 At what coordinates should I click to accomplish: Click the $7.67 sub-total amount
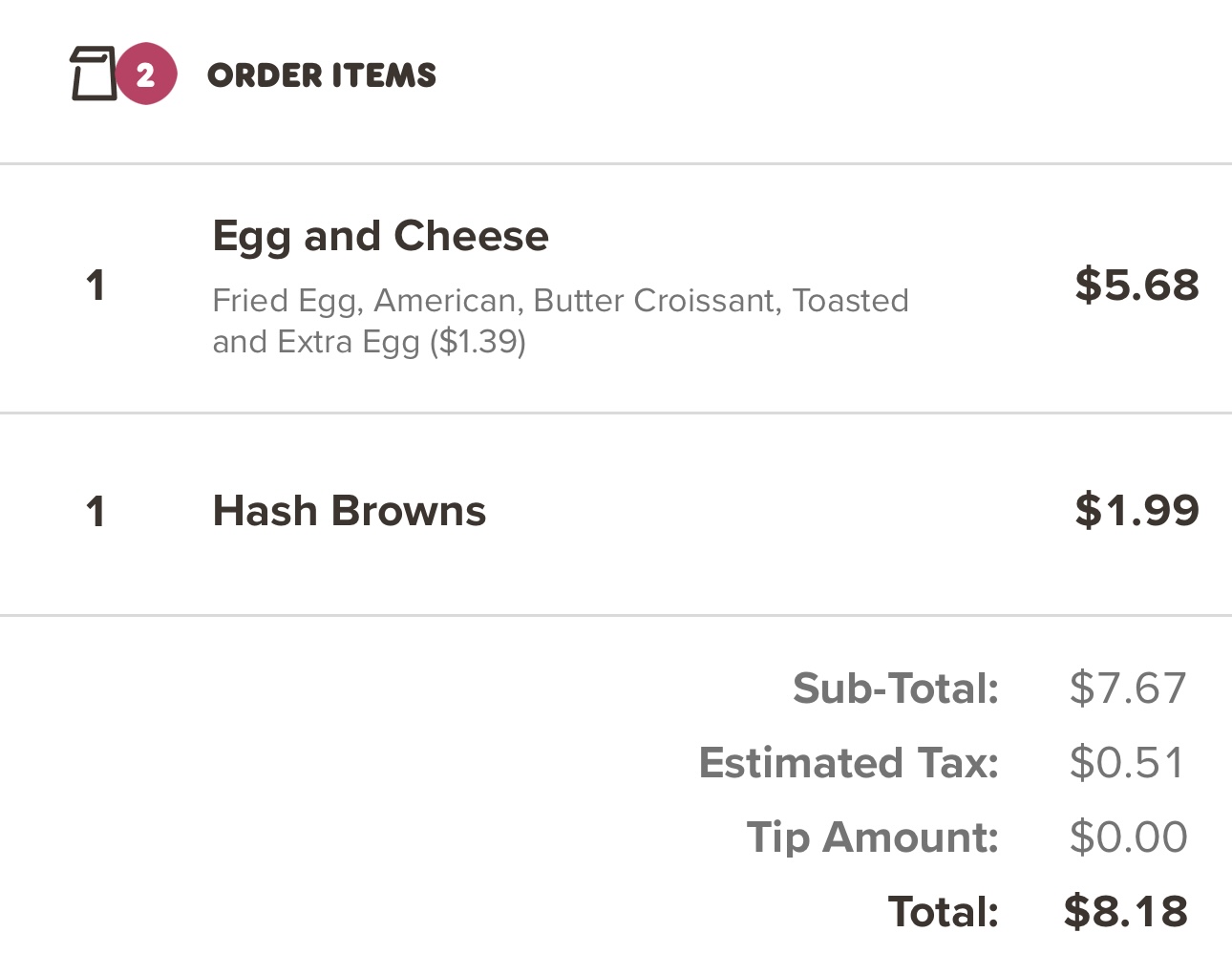click(1127, 688)
